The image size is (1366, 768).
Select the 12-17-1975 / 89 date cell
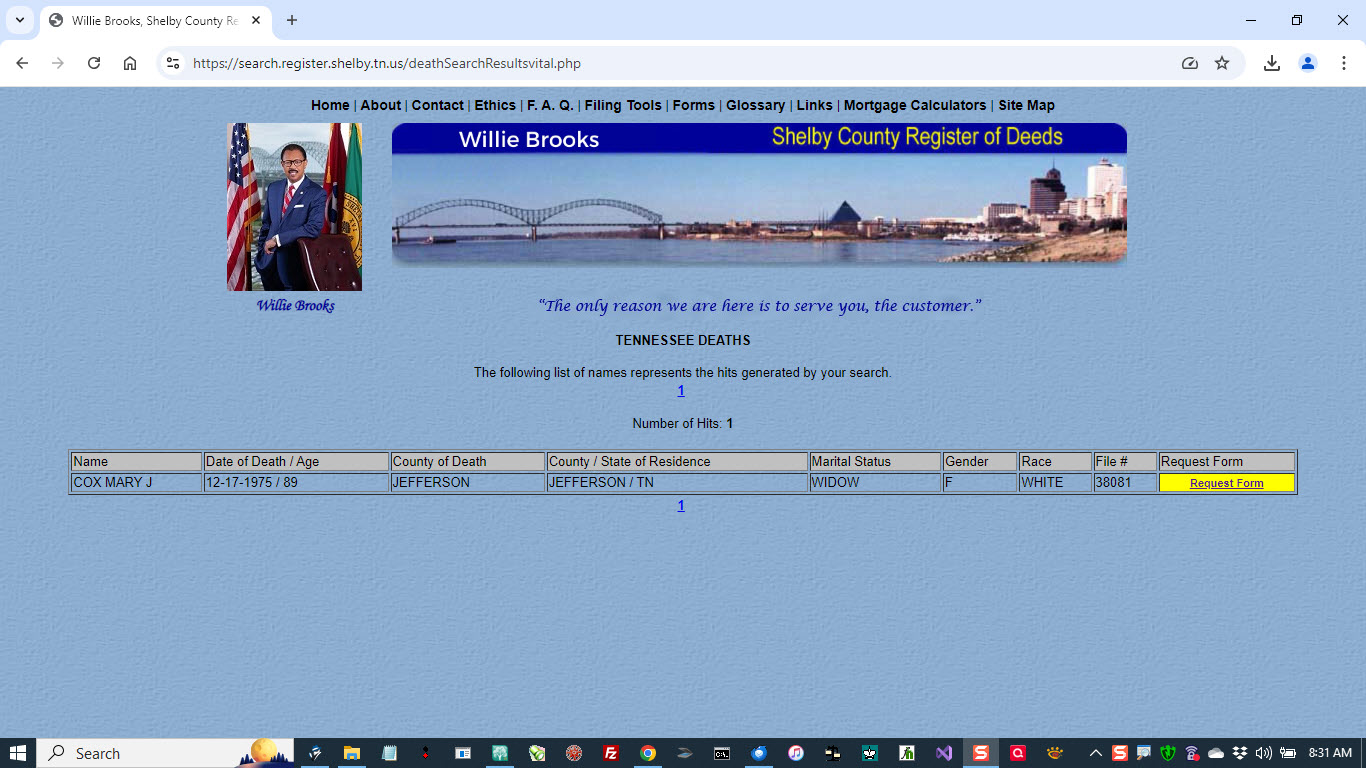pyautogui.click(x=296, y=483)
